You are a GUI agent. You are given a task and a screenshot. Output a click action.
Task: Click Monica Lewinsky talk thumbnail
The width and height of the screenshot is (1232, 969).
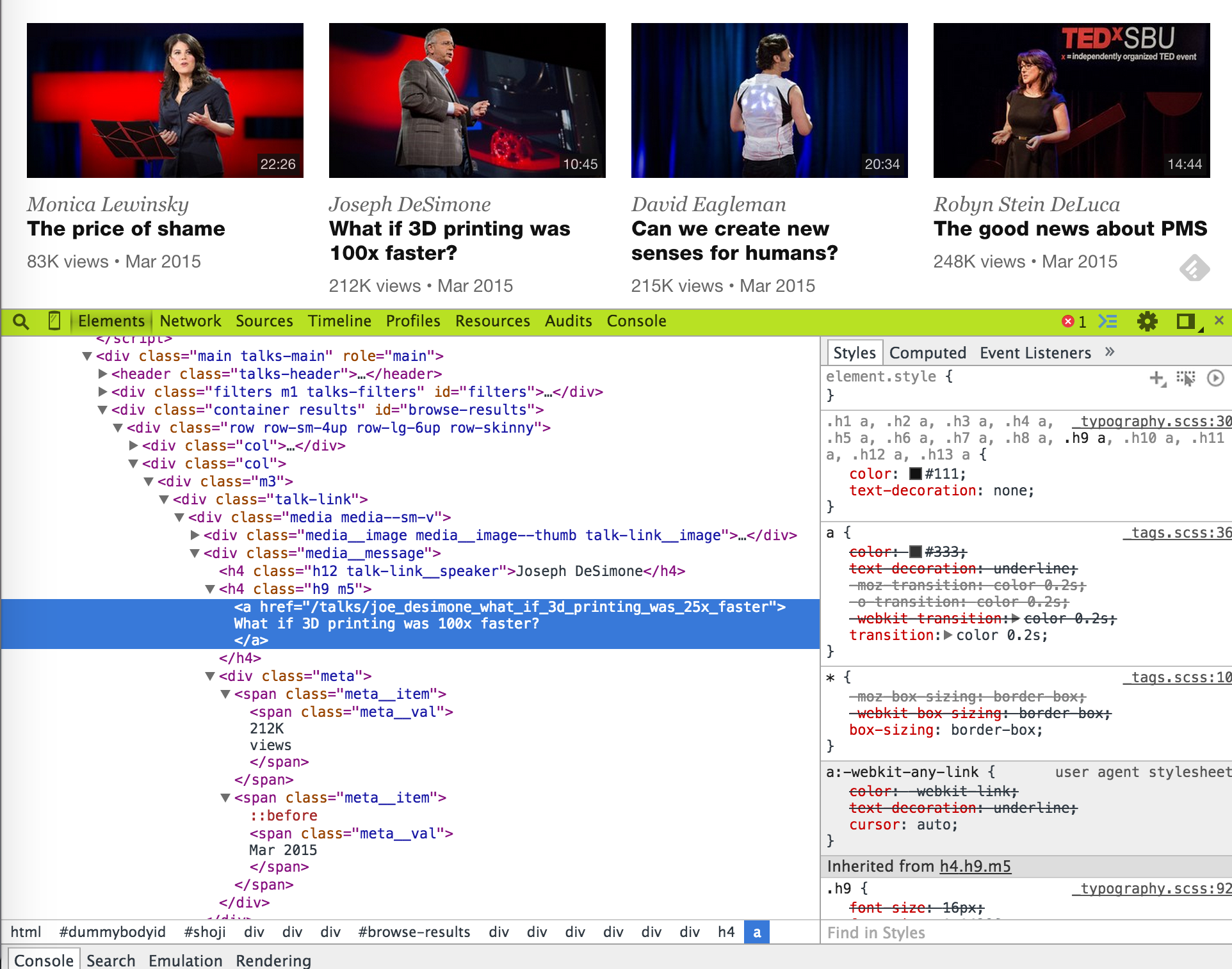coord(165,100)
